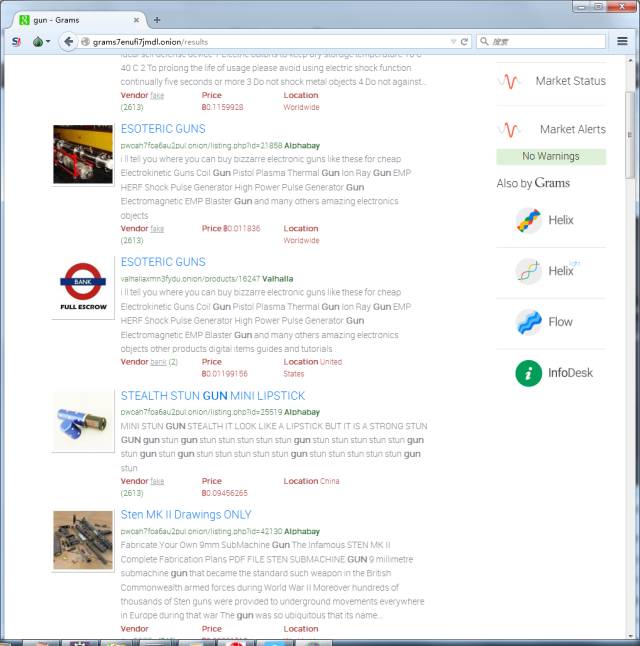The width and height of the screenshot is (640, 646).
Task: Open the Helix text link
Action: (x=560, y=220)
